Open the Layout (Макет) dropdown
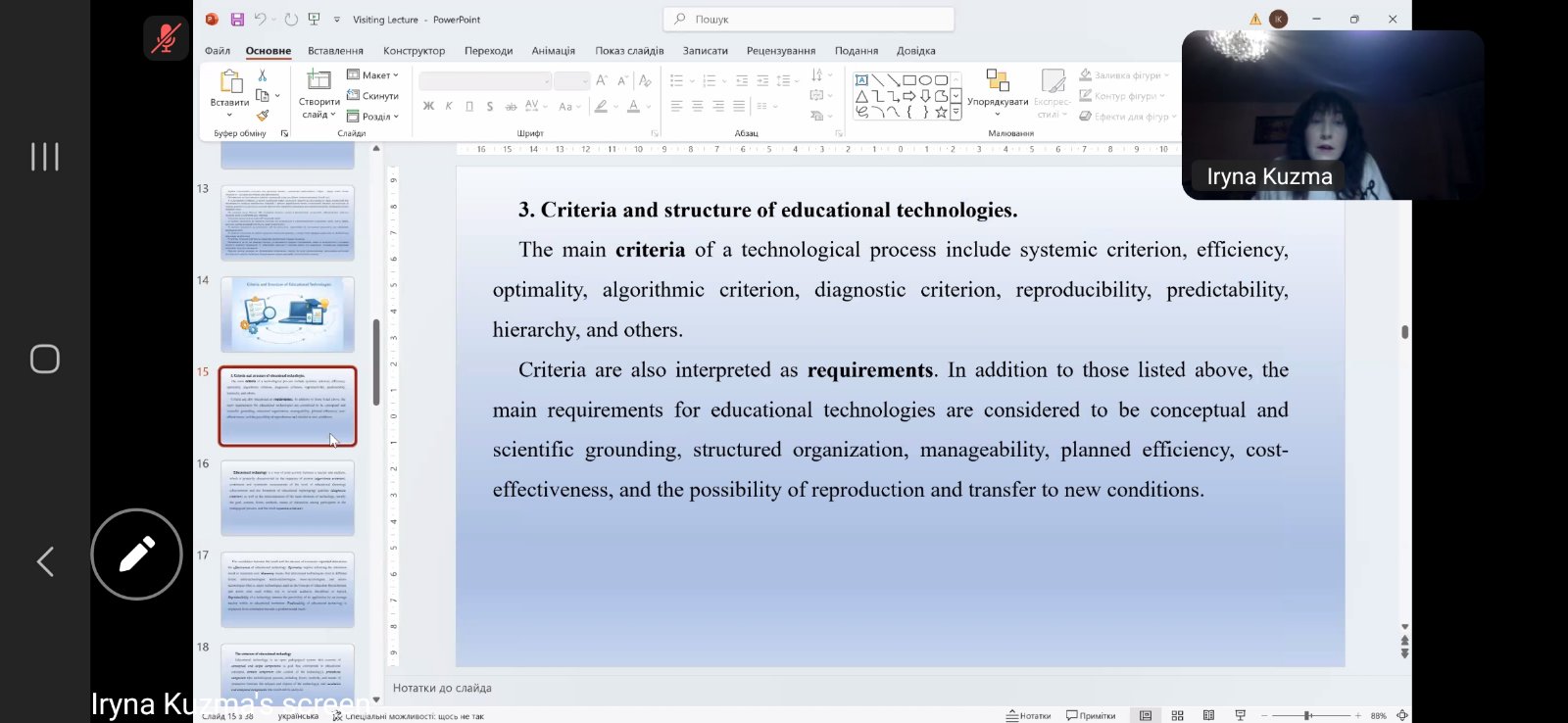 pos(372,74)
